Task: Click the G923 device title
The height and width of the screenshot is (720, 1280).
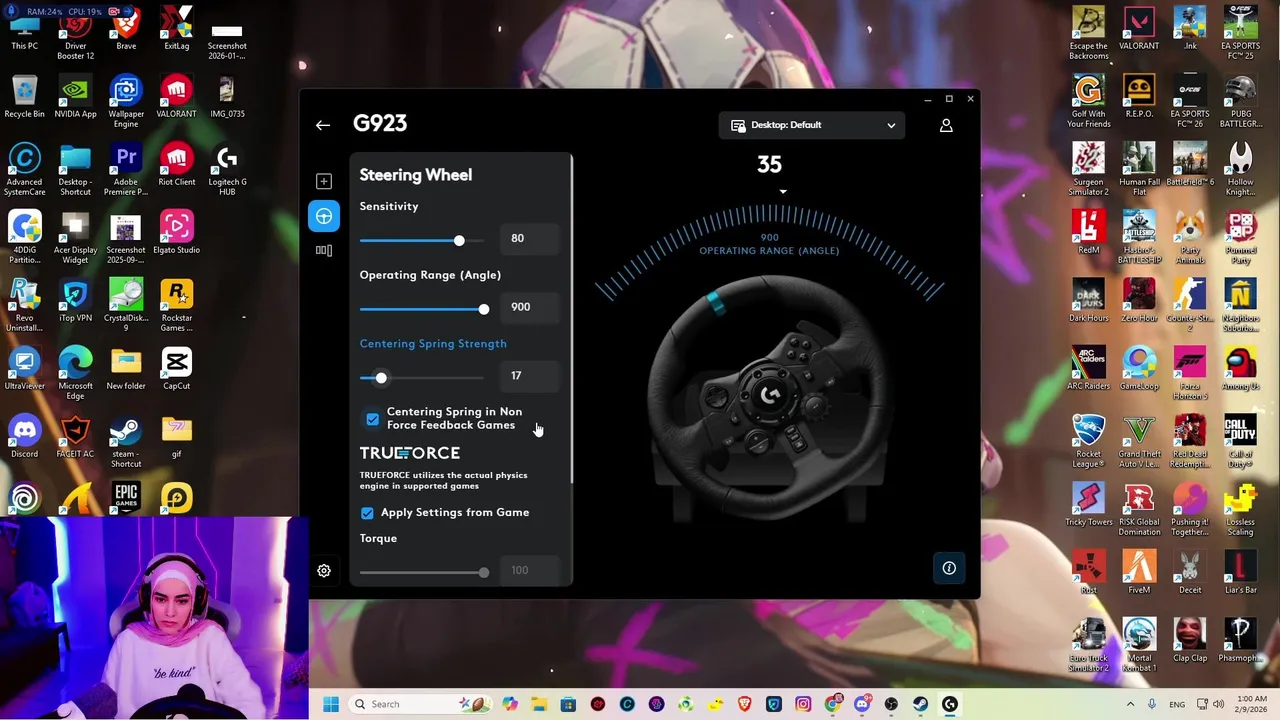Action: click(x=380, y=123)
